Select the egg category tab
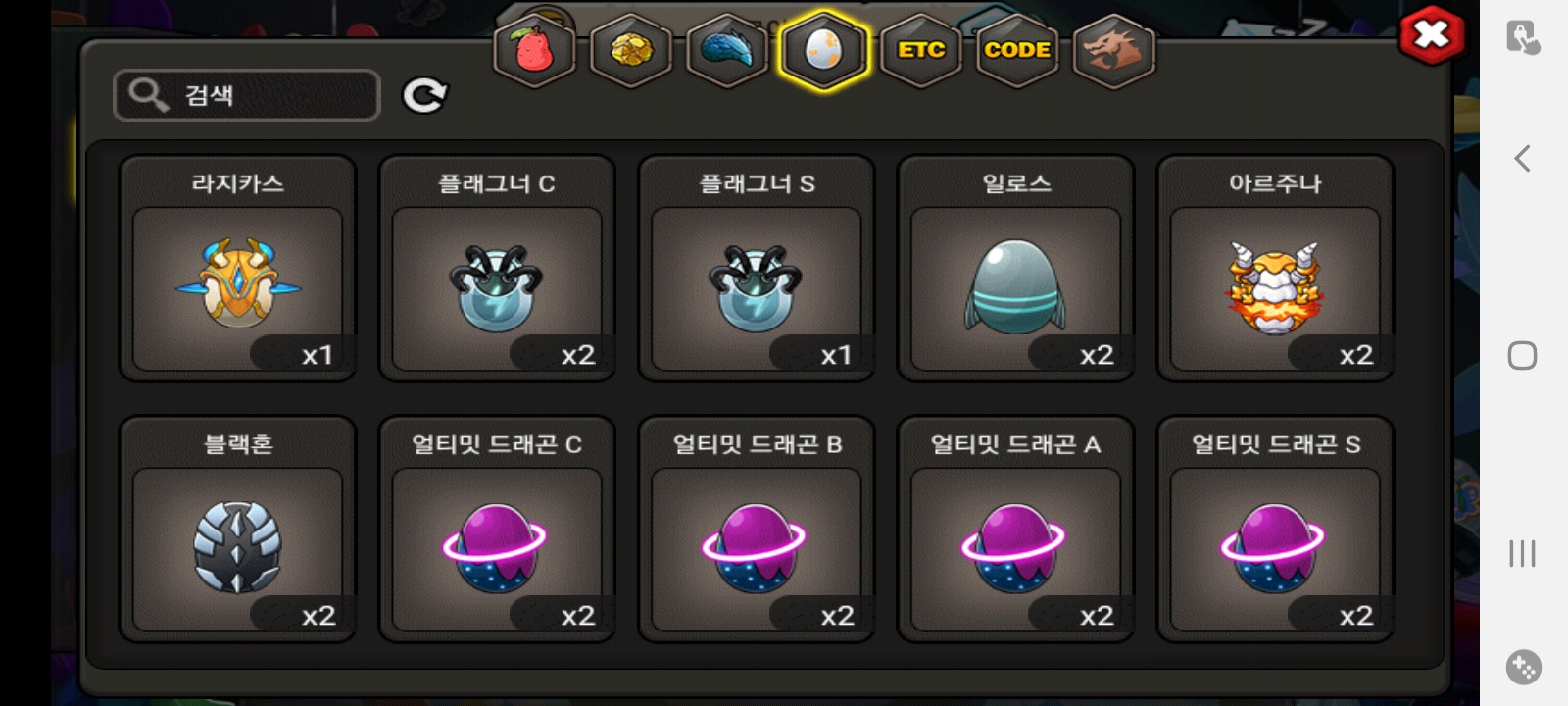Image resolution: width=1568 pixels, height=706 pixels. pyautogui.click(x=823, y=50)
